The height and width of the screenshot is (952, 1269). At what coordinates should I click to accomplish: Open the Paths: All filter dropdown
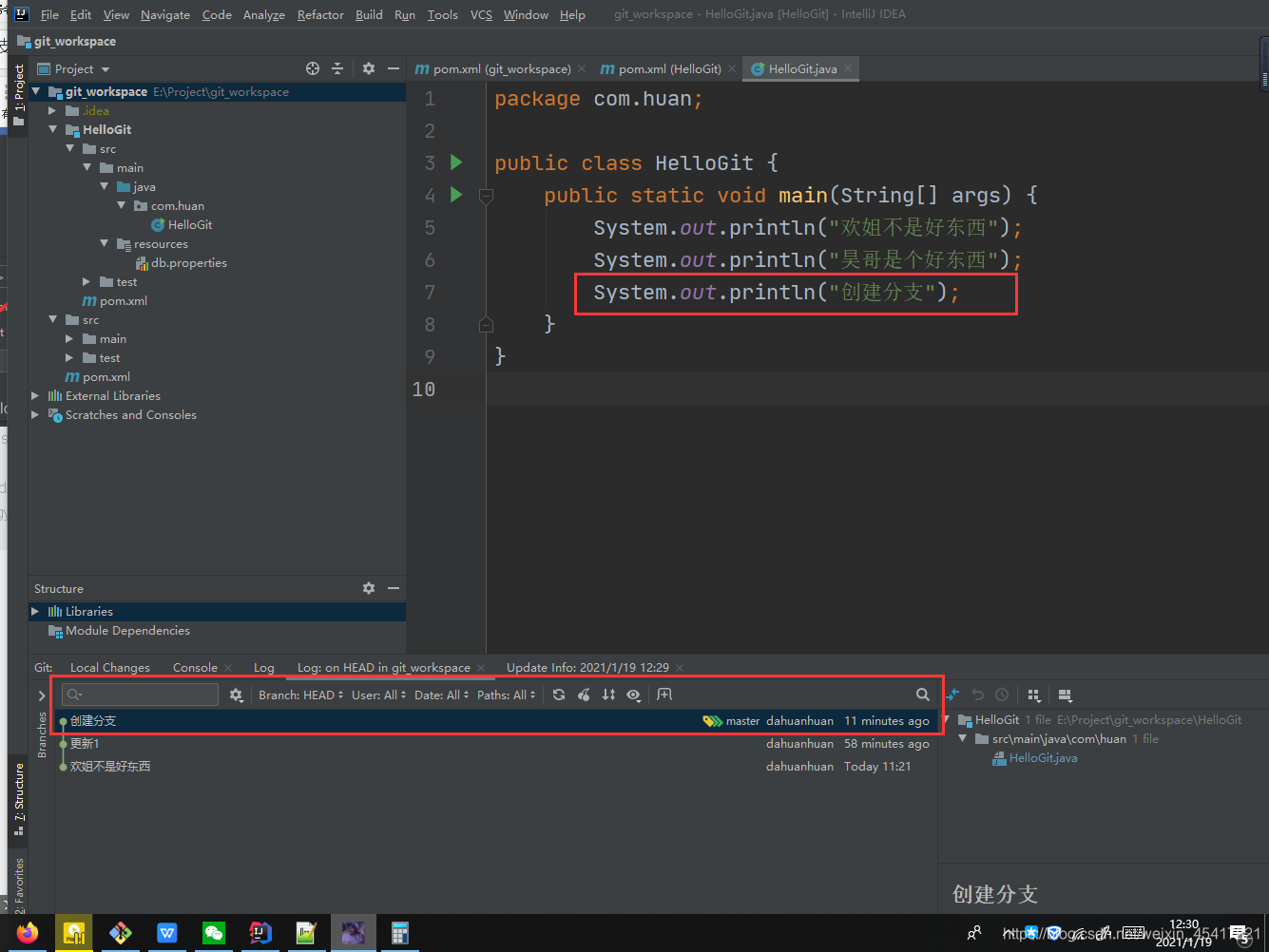[x=507, y=695]
